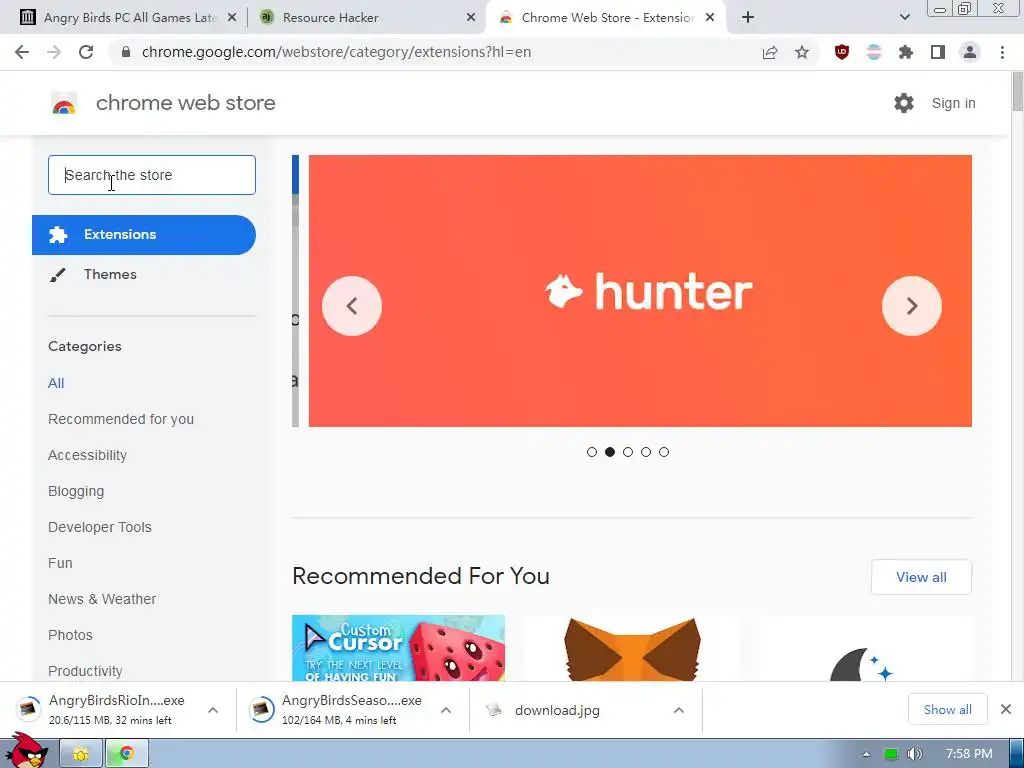
Task: Open Angry Birds app on taskbar
Action: point(26,751)
